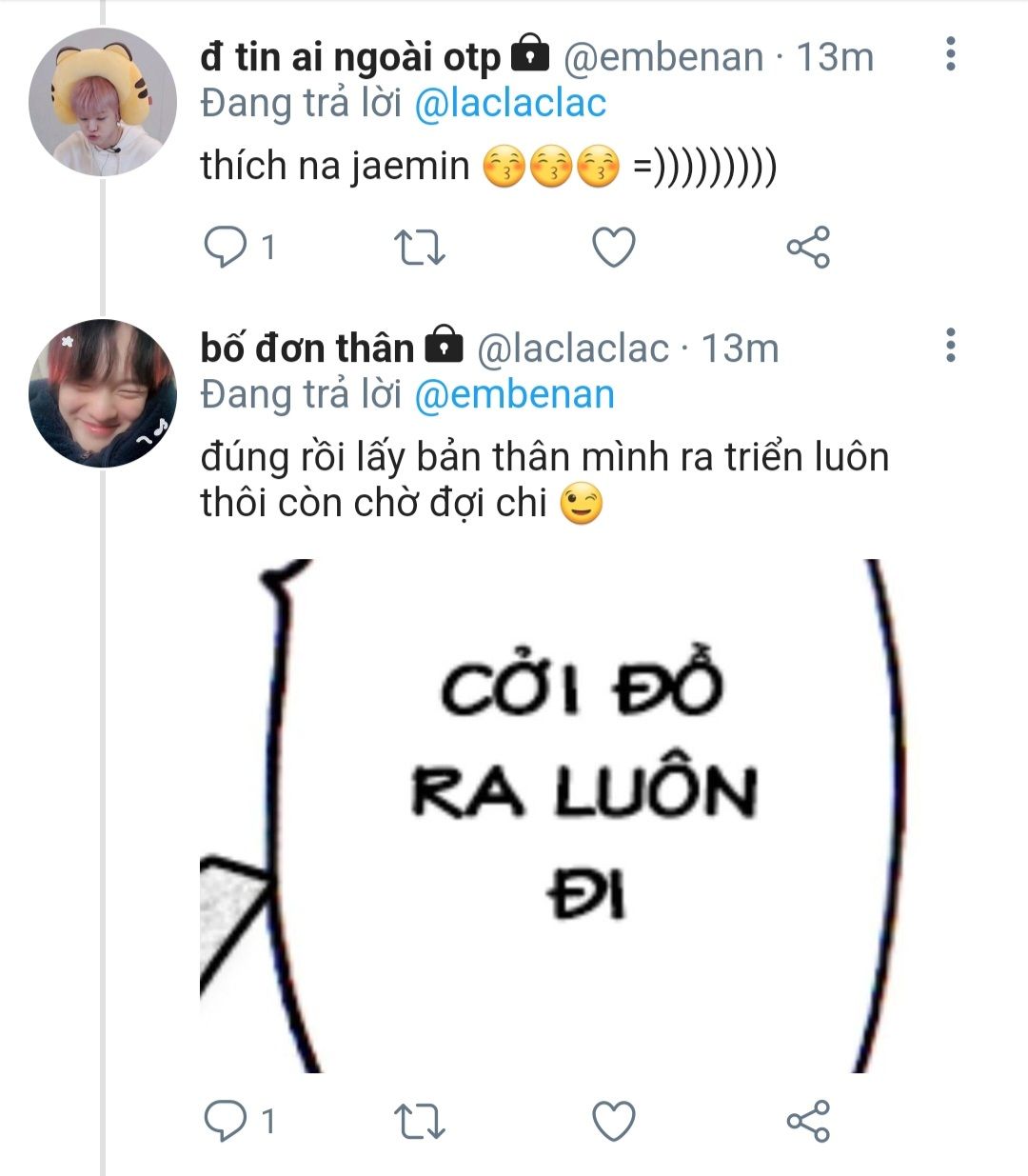The image size is (1028, 1176).
Task: Tap the @embenan handle in the first tweet header
Action: click(663, 57)
